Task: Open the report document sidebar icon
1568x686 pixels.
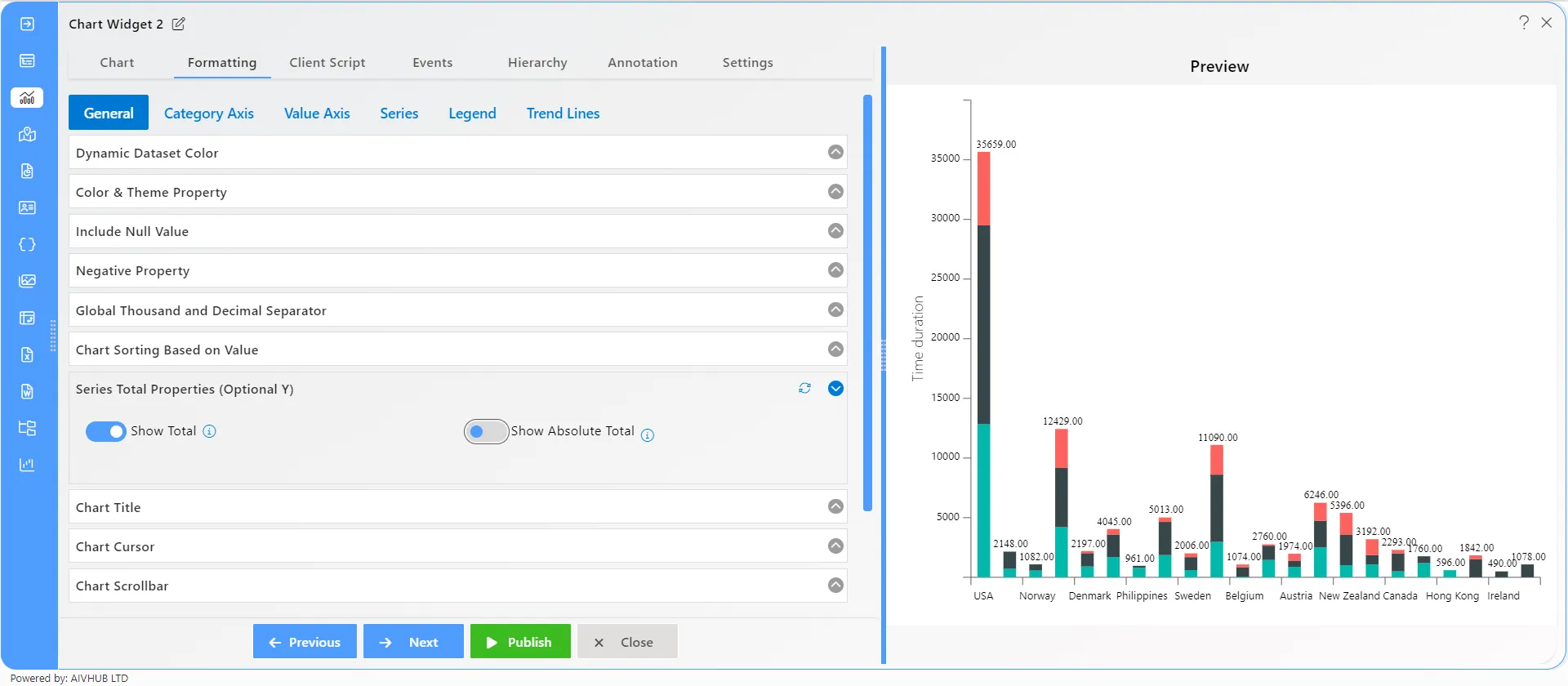Action: 27,171
